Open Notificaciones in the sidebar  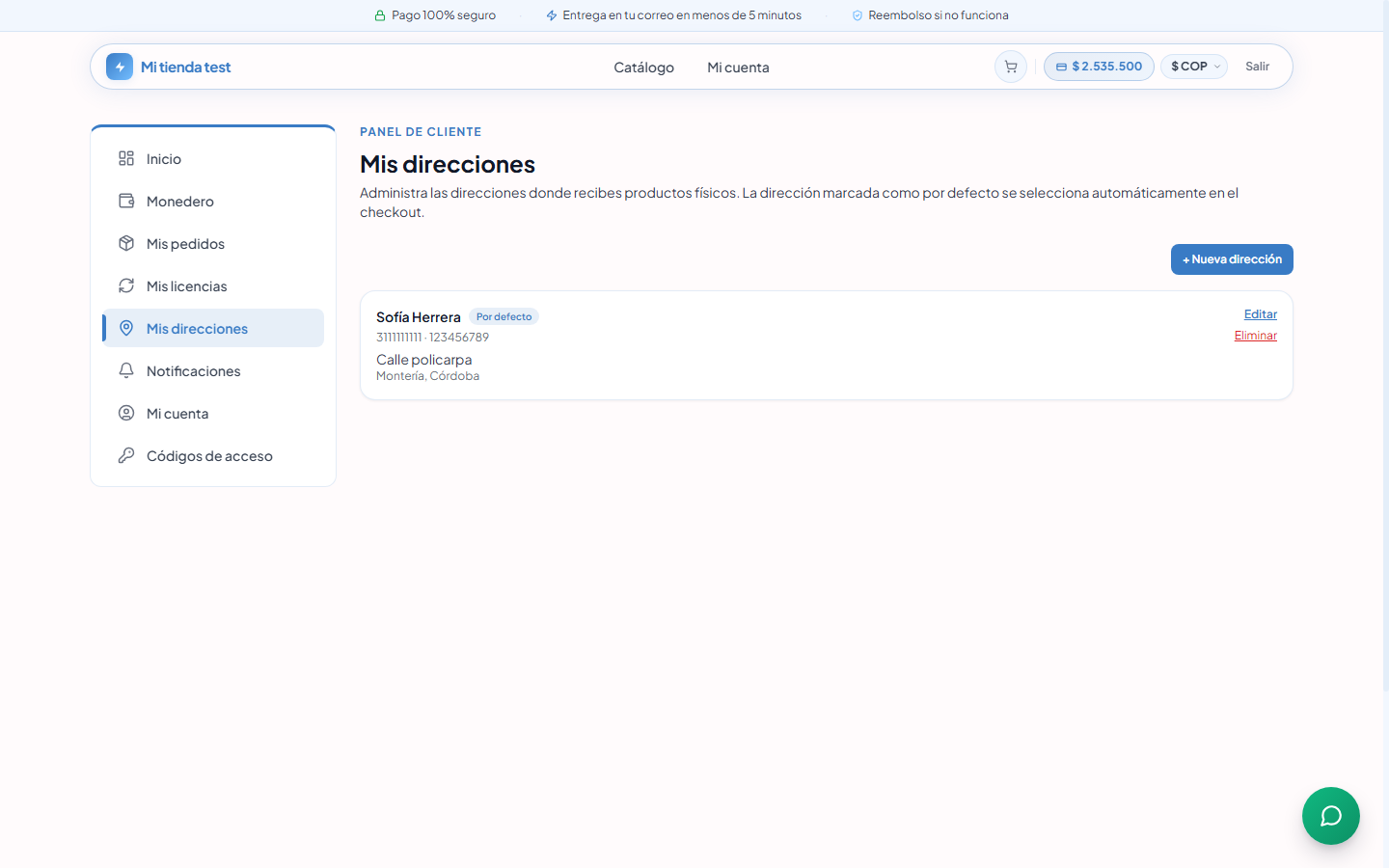point(213,370)
